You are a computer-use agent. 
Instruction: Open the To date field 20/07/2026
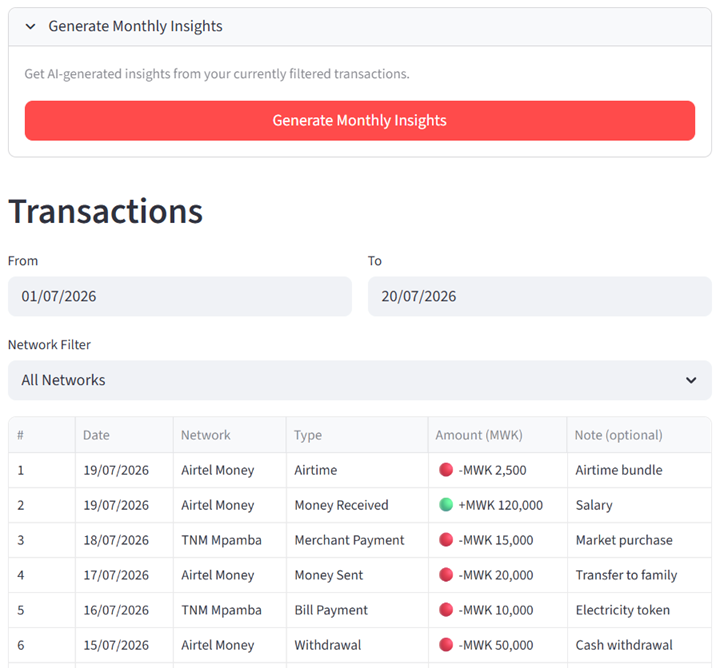click(539, 296)
